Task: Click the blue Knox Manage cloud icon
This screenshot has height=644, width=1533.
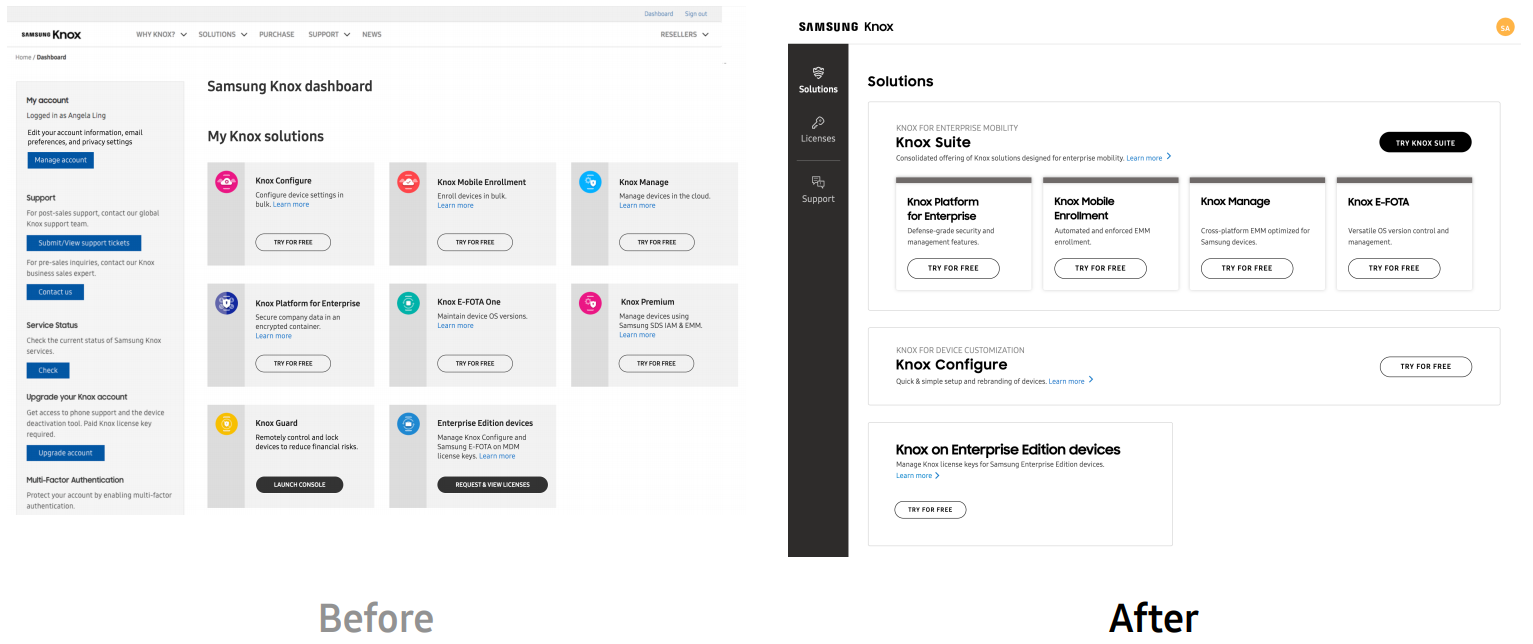Action: pos(591,181)
